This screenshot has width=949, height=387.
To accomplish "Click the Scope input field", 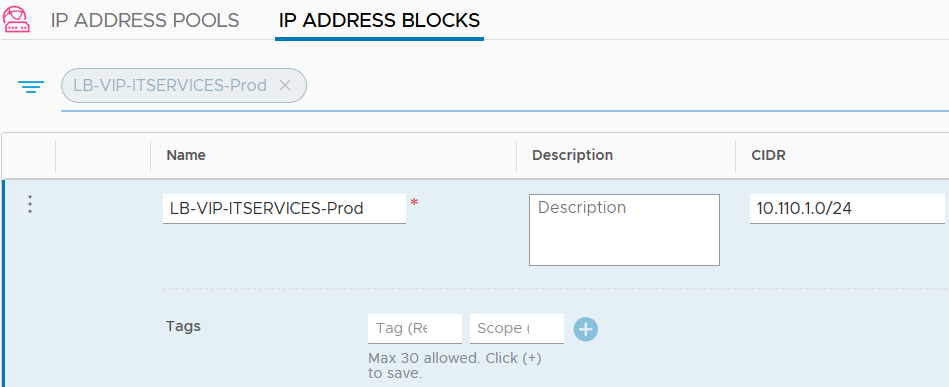I will click(x=517, y=328).
